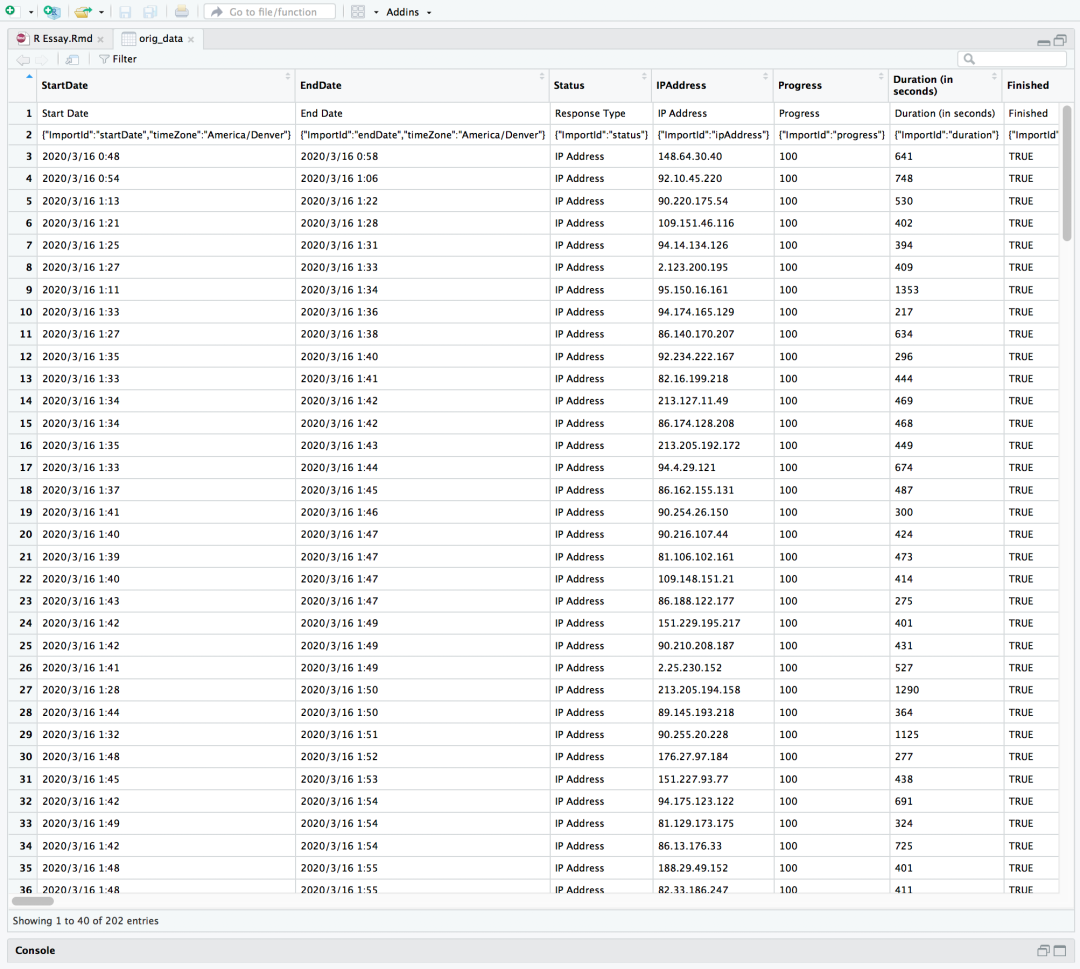Focus the Go to file/function field
Viewport: 1080px width, 969px height.
point(270,12)
